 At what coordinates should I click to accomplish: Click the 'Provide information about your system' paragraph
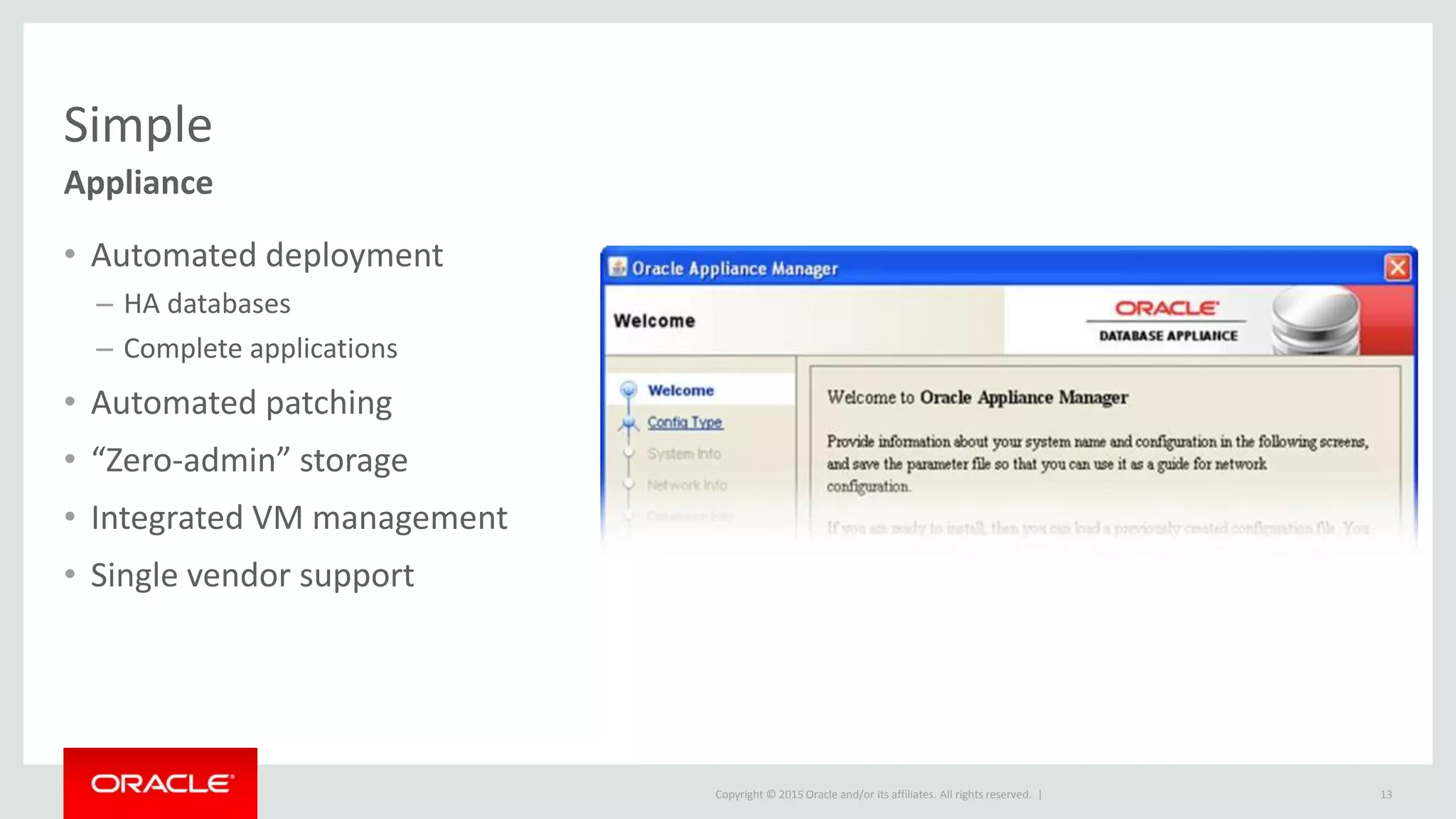pyautogui.click(x=1097, y=464)
